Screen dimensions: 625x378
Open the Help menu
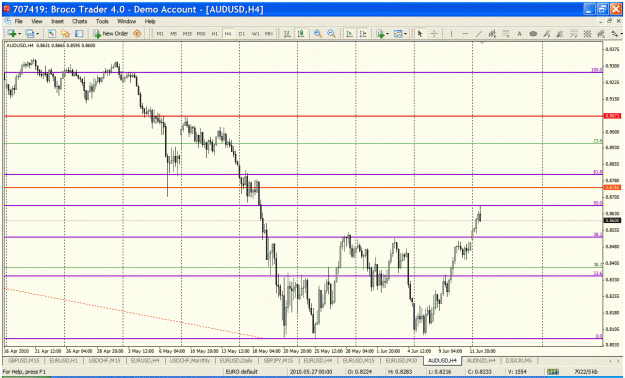(x=150, y=22)
